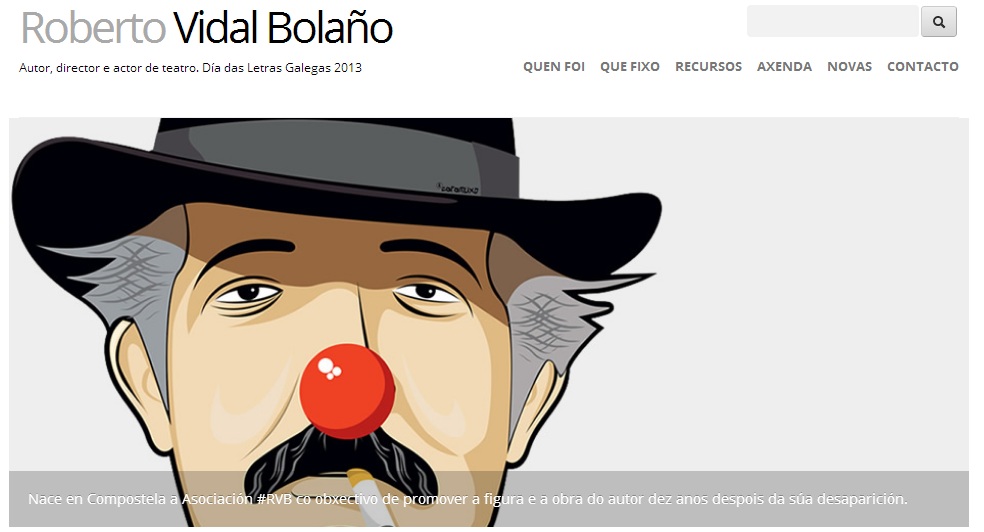This screenshot has height=532, width=984.
Task: Click the artist signature on the hat band
Action: [457, 188]
